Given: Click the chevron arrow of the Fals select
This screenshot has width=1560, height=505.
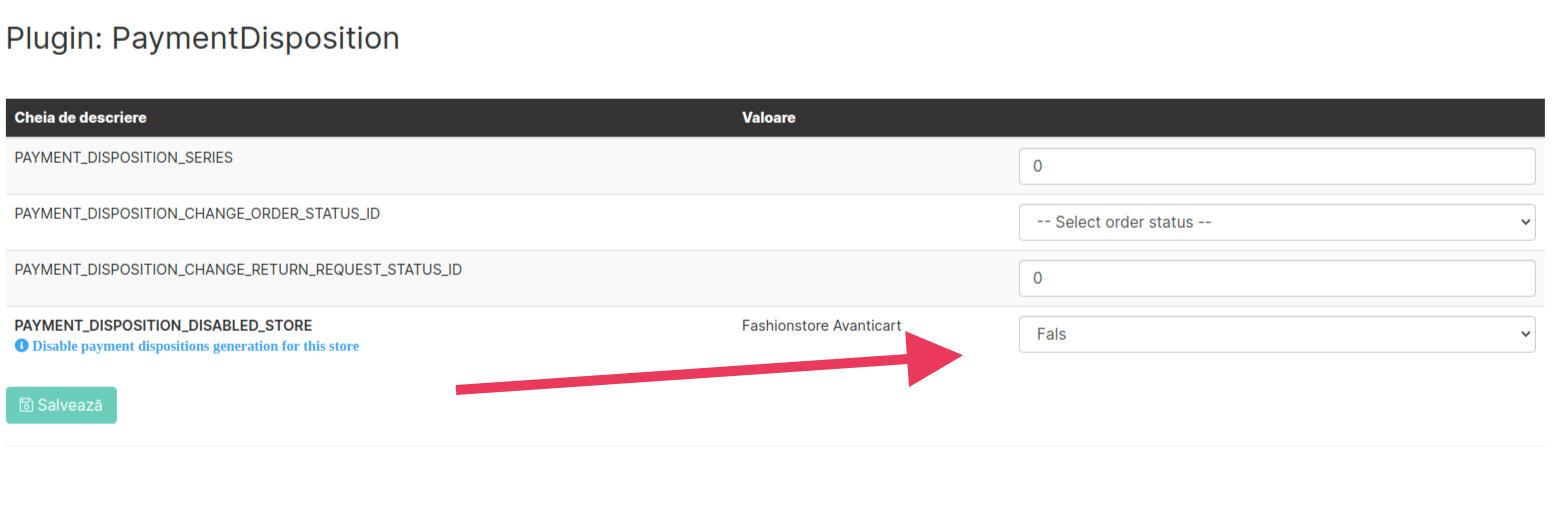Looking at the screenshot, I should [x=1524, y=334].
